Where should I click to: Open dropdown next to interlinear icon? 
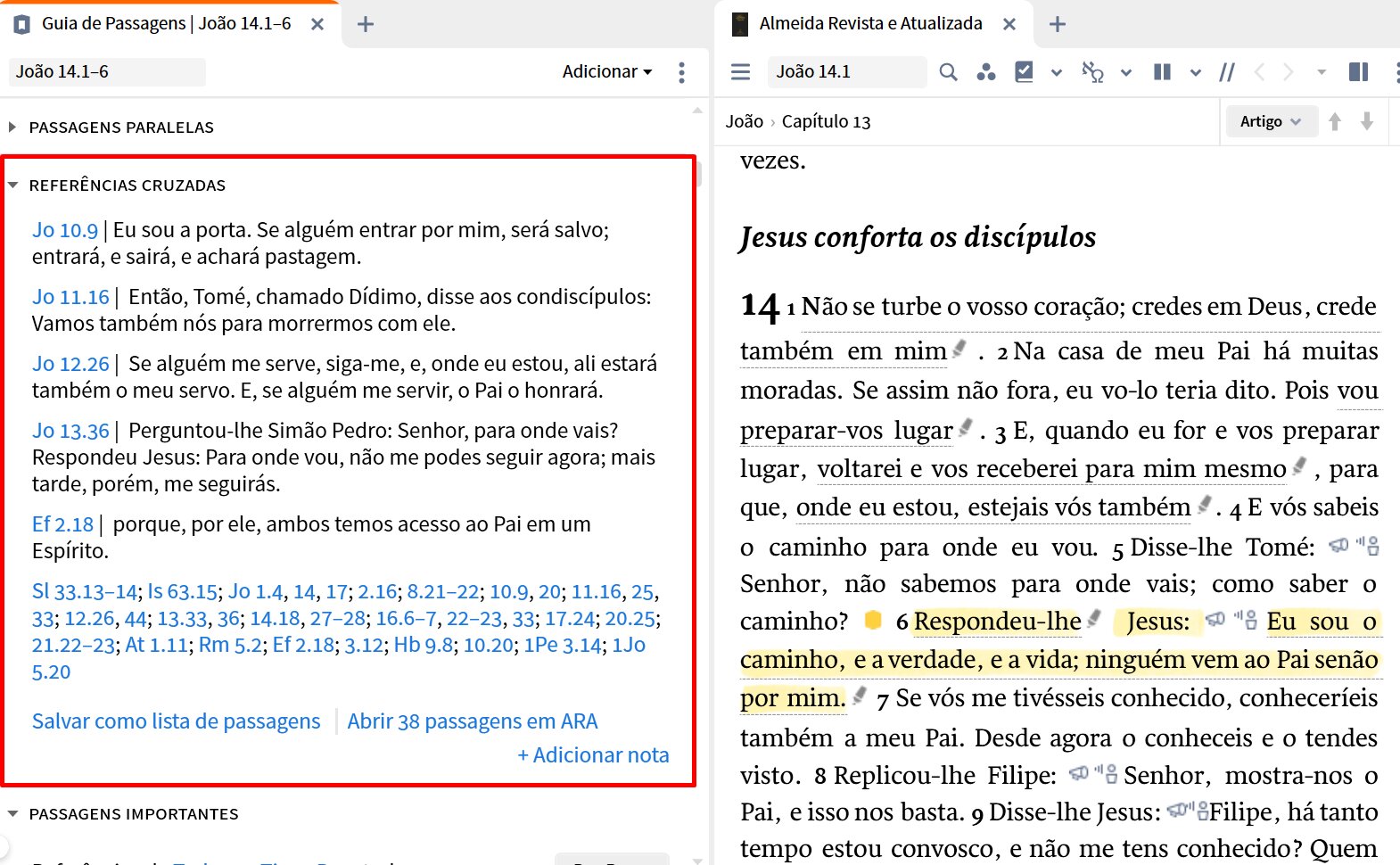(1126, 72)
